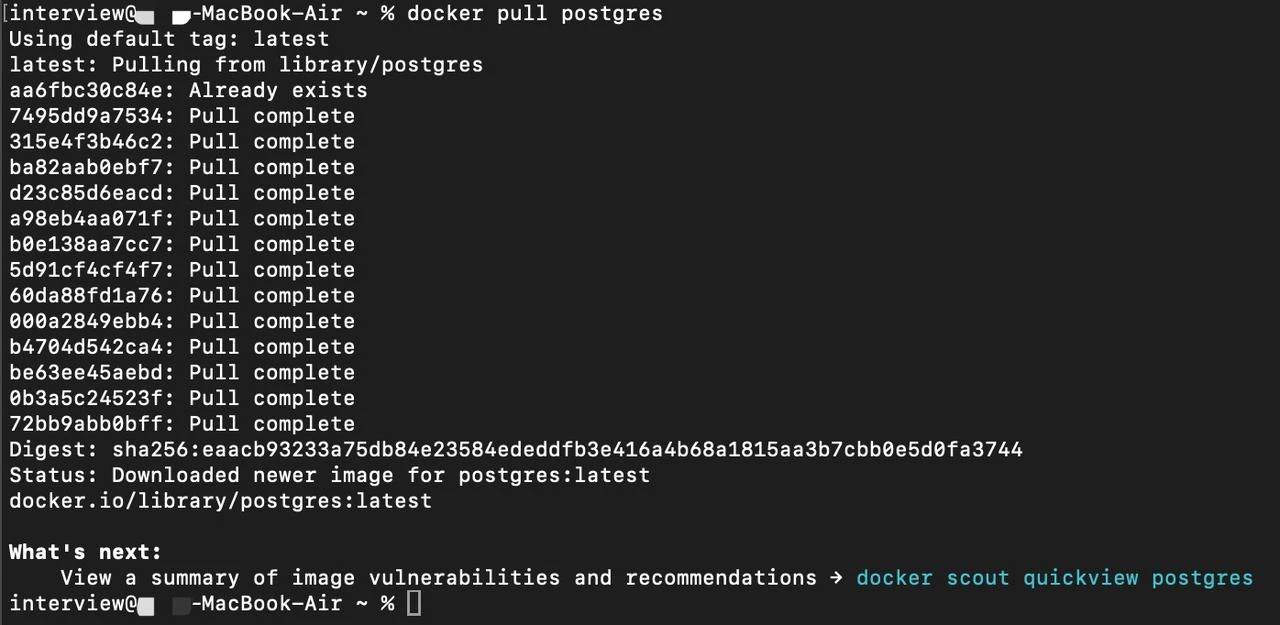Viewport: 1280px width, 625px height.
Task: Click layer aa6fbc30c84e "Already exists" line
Action: 188,91
